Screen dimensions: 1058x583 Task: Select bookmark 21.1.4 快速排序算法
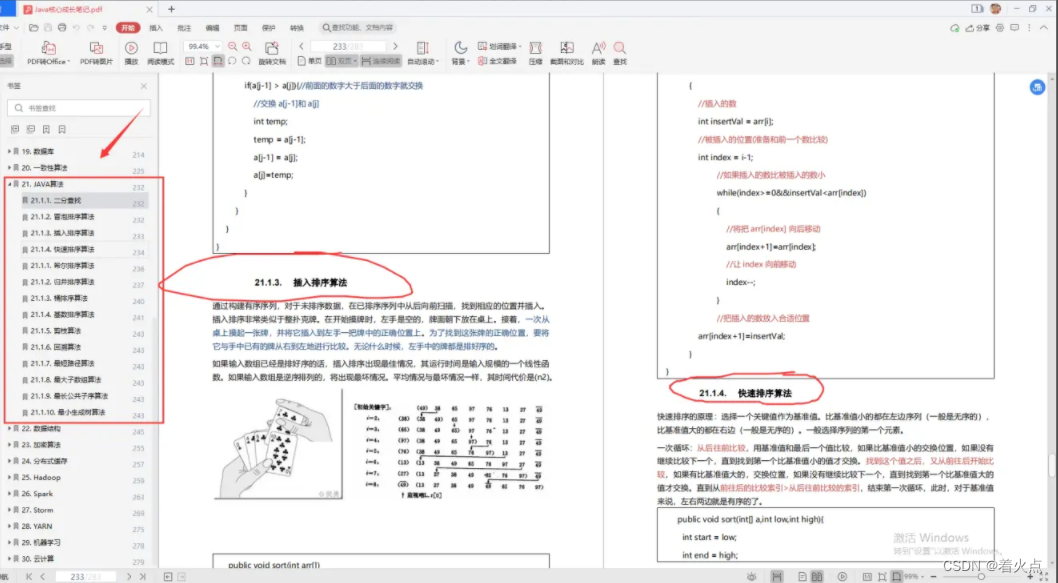click(x=63, y=249)
